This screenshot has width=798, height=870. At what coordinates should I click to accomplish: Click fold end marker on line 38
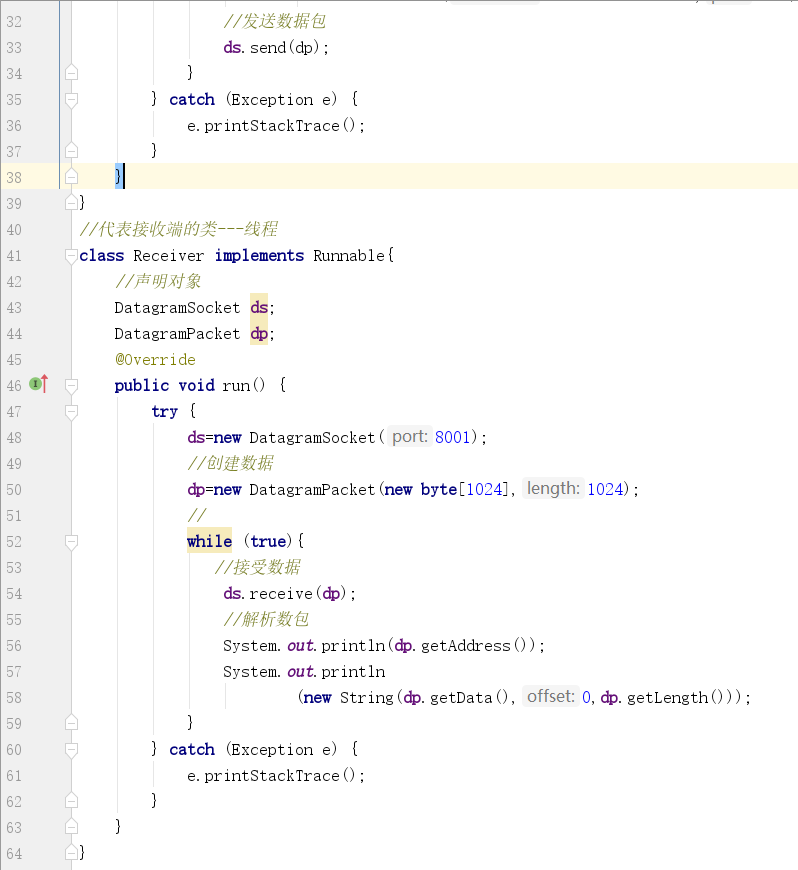coord(71,176)
